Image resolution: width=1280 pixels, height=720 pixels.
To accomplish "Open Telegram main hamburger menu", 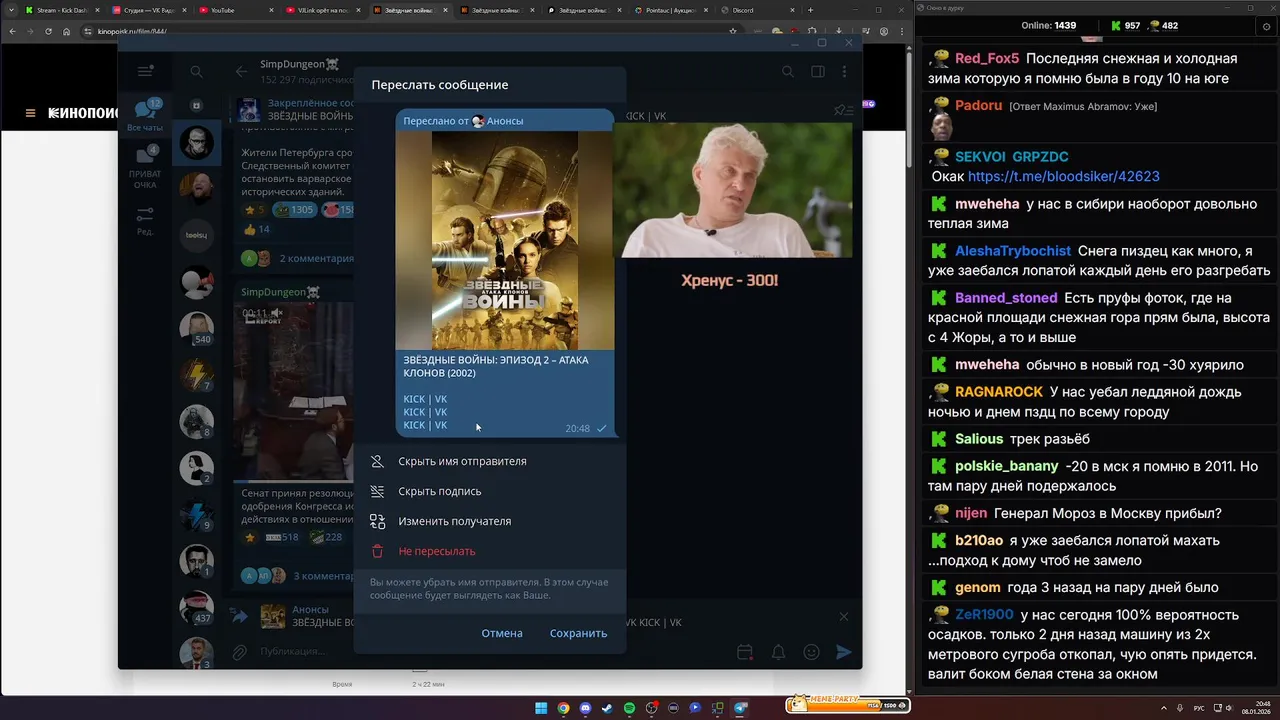I will 146,71.
